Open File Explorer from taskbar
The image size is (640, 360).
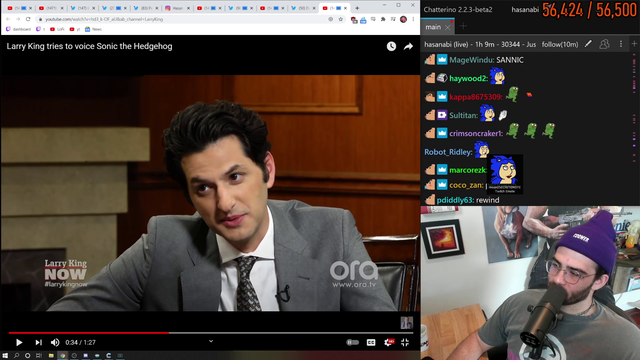(51, 356)
